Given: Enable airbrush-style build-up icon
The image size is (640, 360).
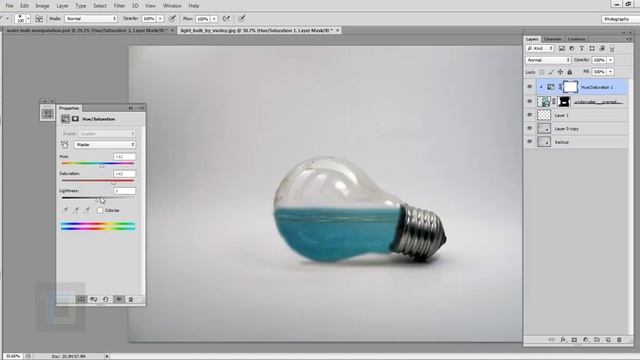Looking at the screenshot, I should (x=227, y=19).
